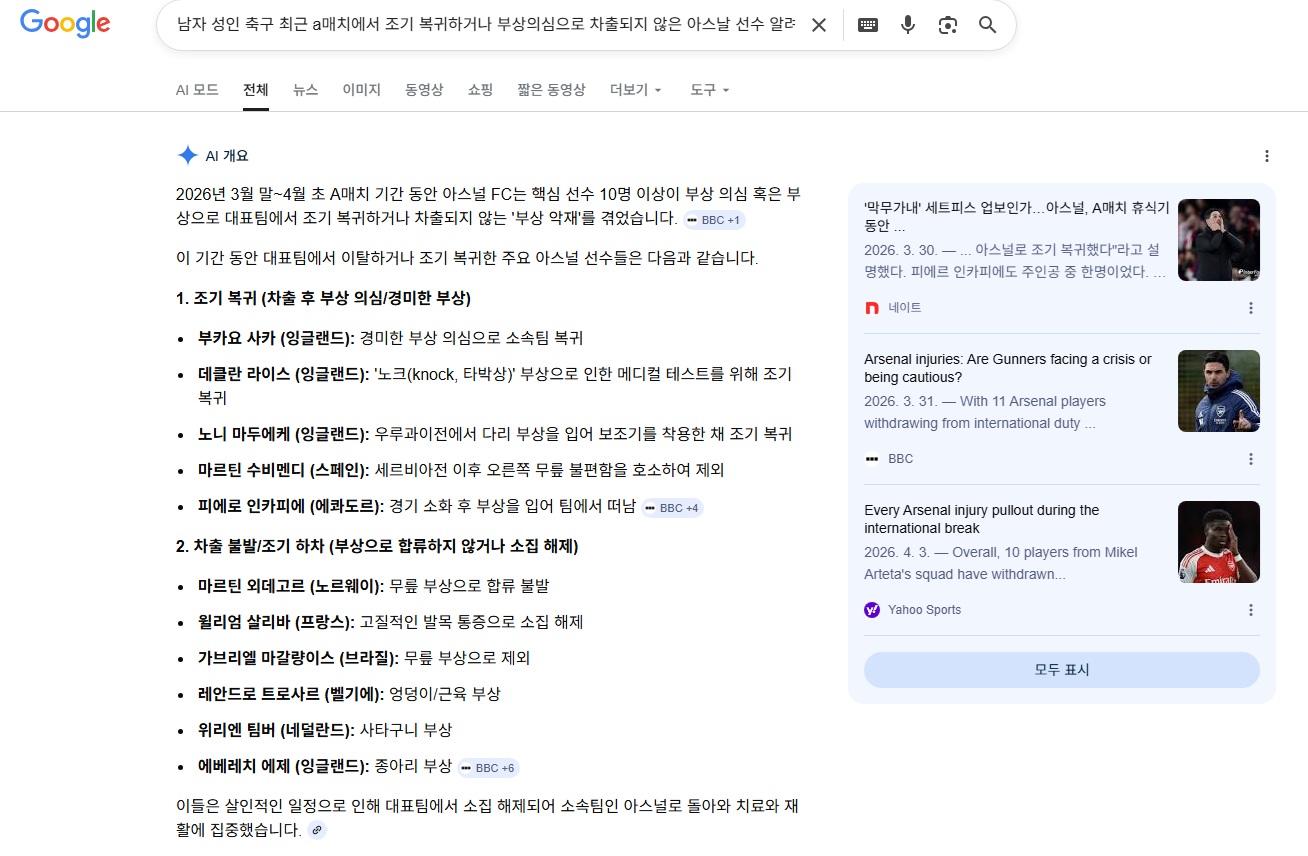The height and width of the screenshot is (856, 1308).
Task: Open the BBC +6 citation chip
Action: click(489, 768)
